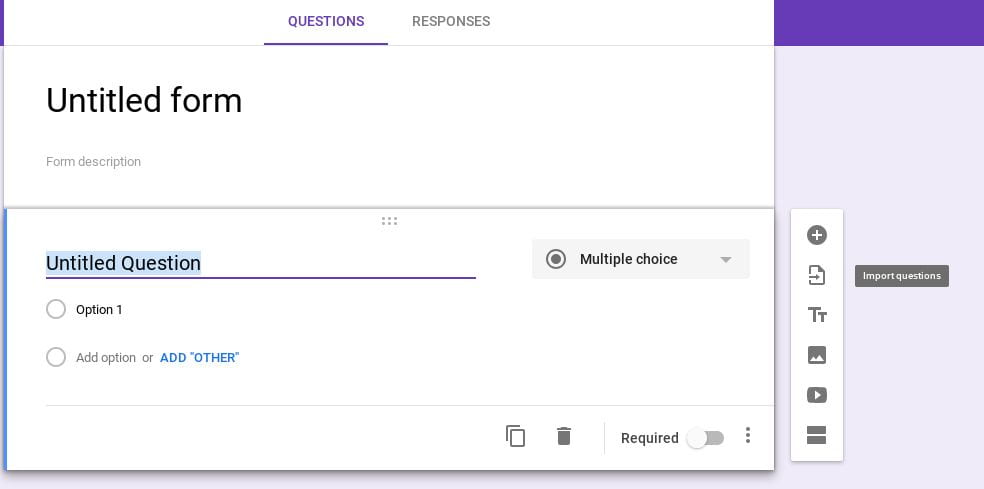Click the Add option radio circle
Viewport: 984px width, 489px height.
tap(56, 357)
